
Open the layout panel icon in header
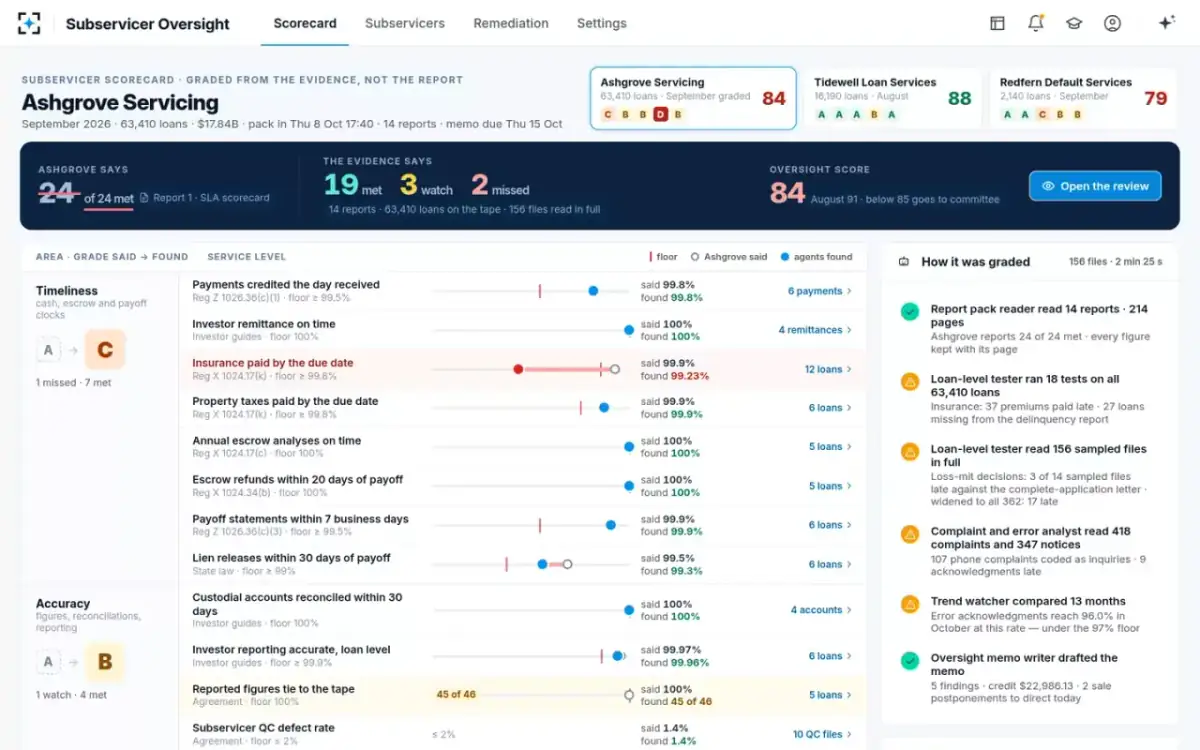tap(997, 23)
